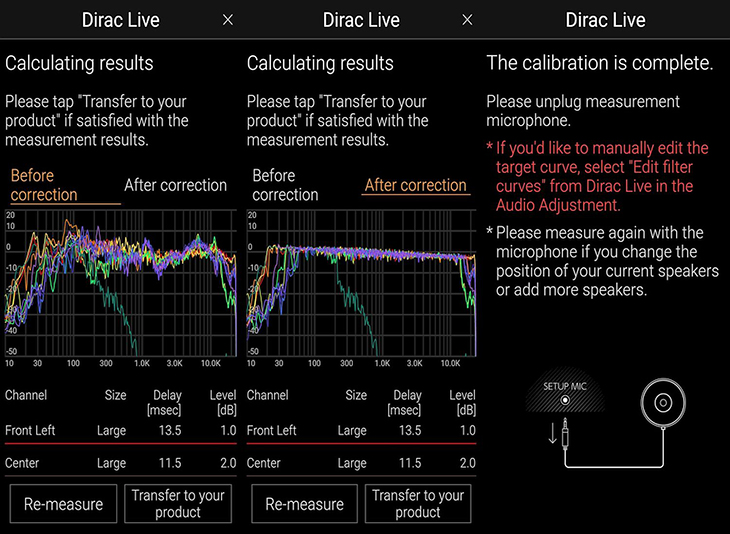Click the measurement microphone puck icon

click(x=663, y=403)
